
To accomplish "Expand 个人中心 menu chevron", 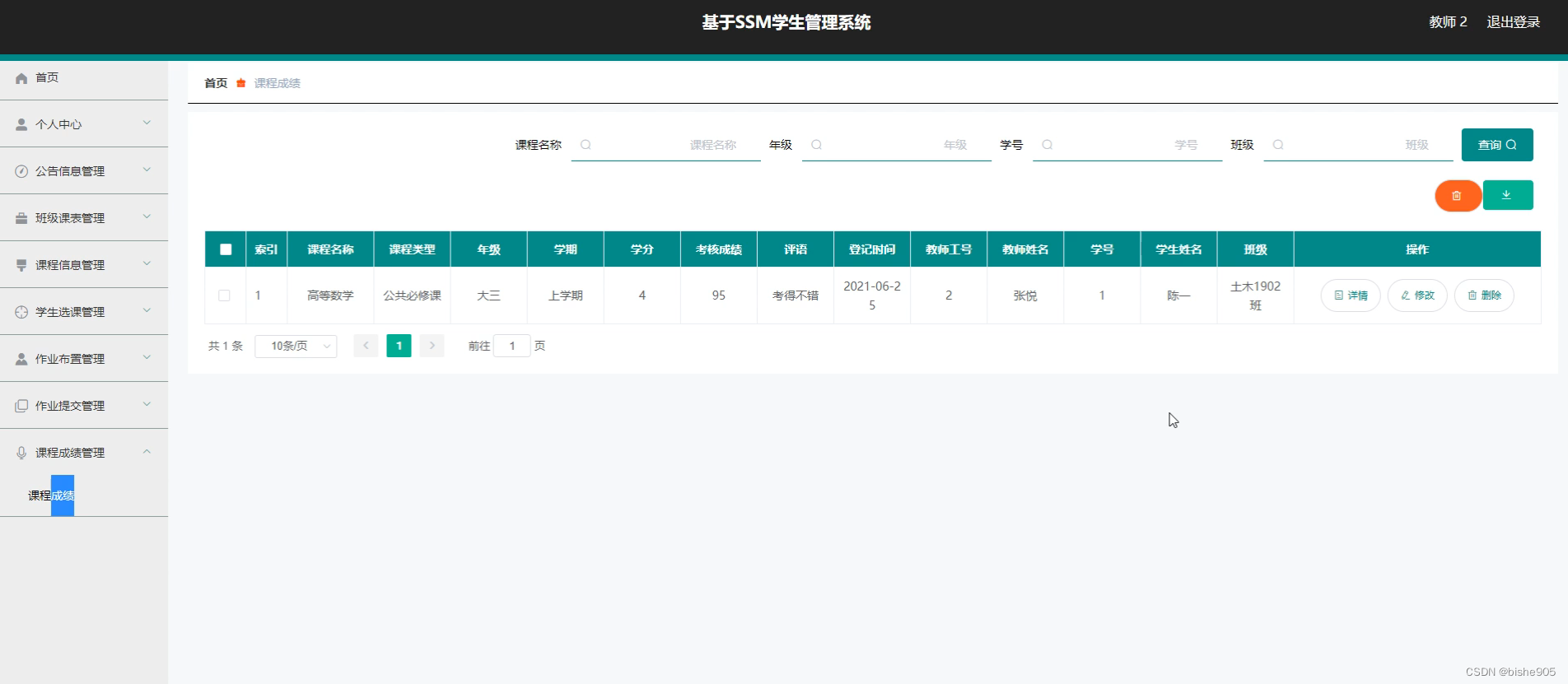I will [147, 123].
